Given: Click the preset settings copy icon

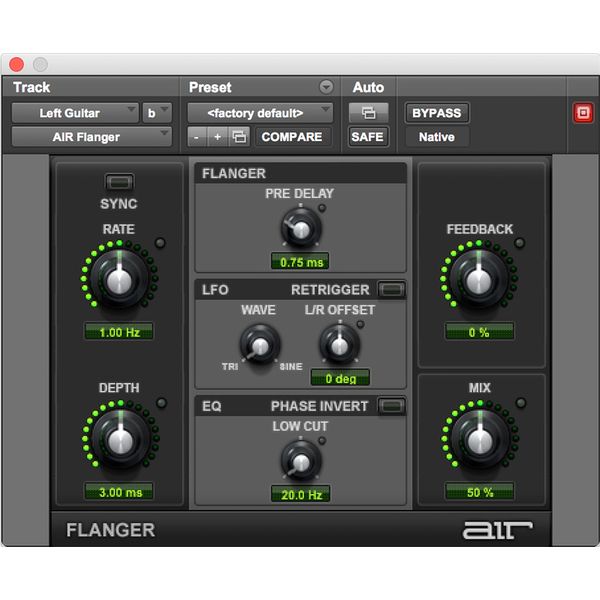Looking at the screenshot, I should [240, 137].
